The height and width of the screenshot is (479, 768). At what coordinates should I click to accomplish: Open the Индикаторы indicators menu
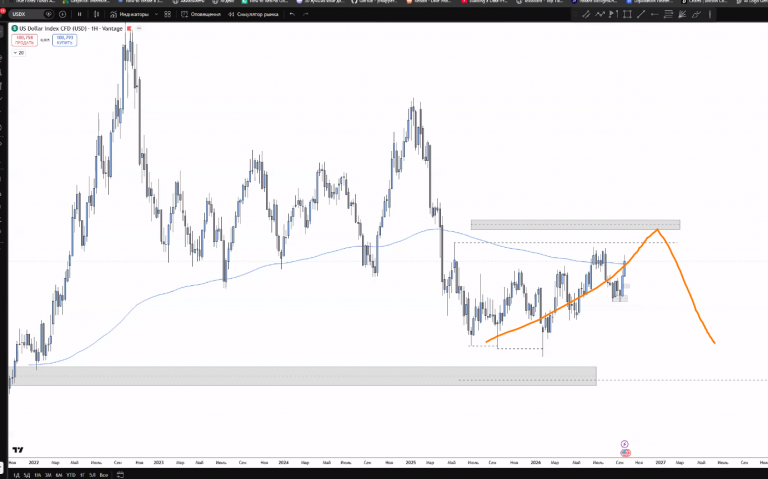pyautogui.click(x=129, y=14)
